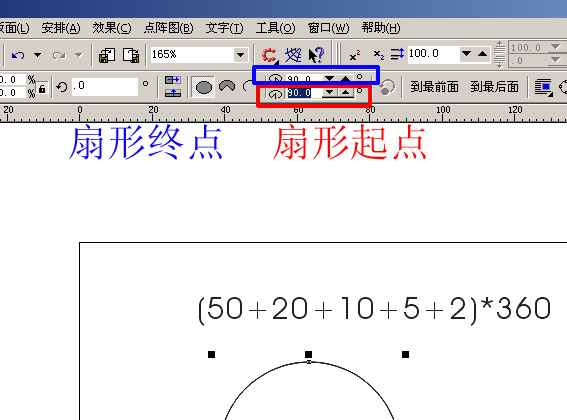This screenshot has height=420, width=567.
Task: Click the subscript x₂ icon
Action: pos(378,55)
